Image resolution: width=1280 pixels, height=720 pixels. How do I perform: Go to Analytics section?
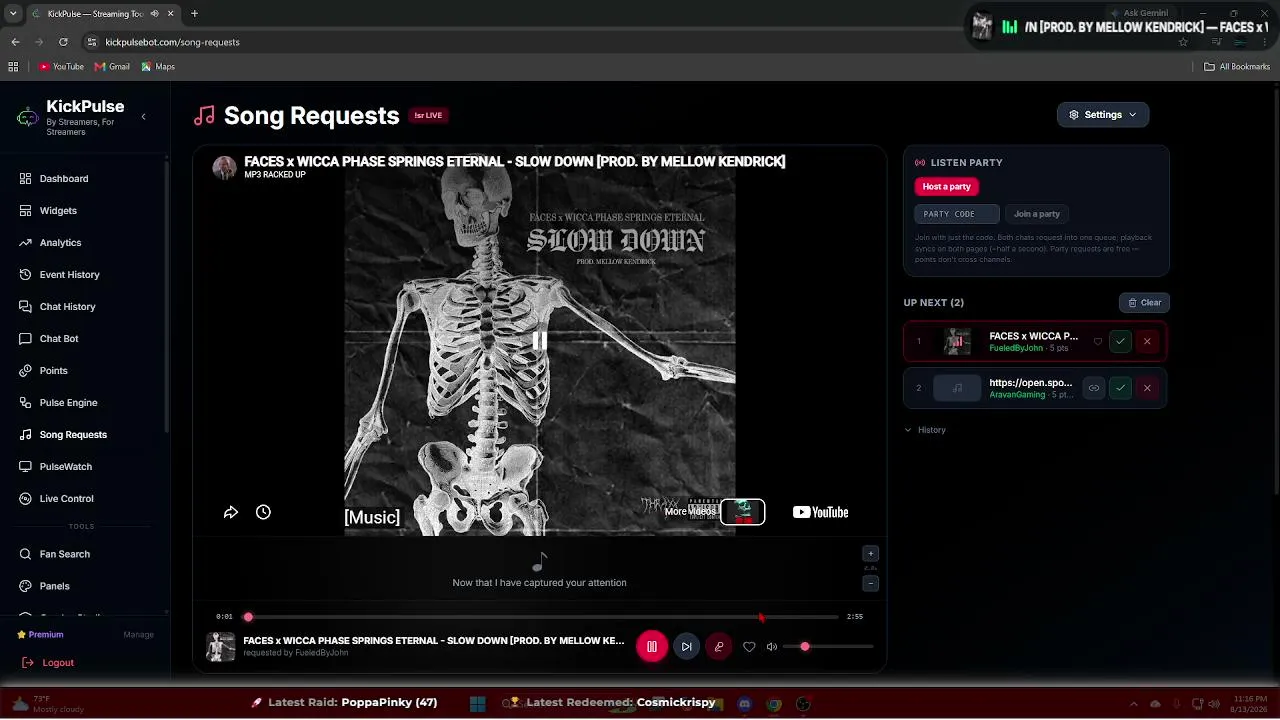coord(60,243)
